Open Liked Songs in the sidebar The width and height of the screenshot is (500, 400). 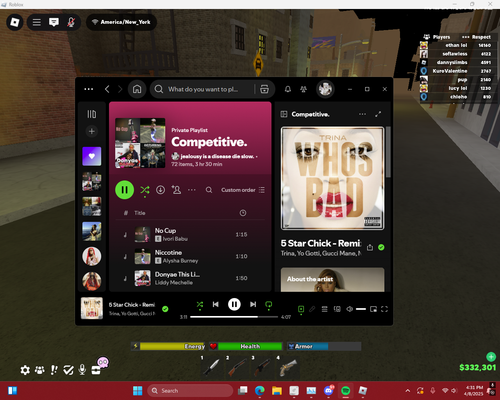[x=92, y=156]
